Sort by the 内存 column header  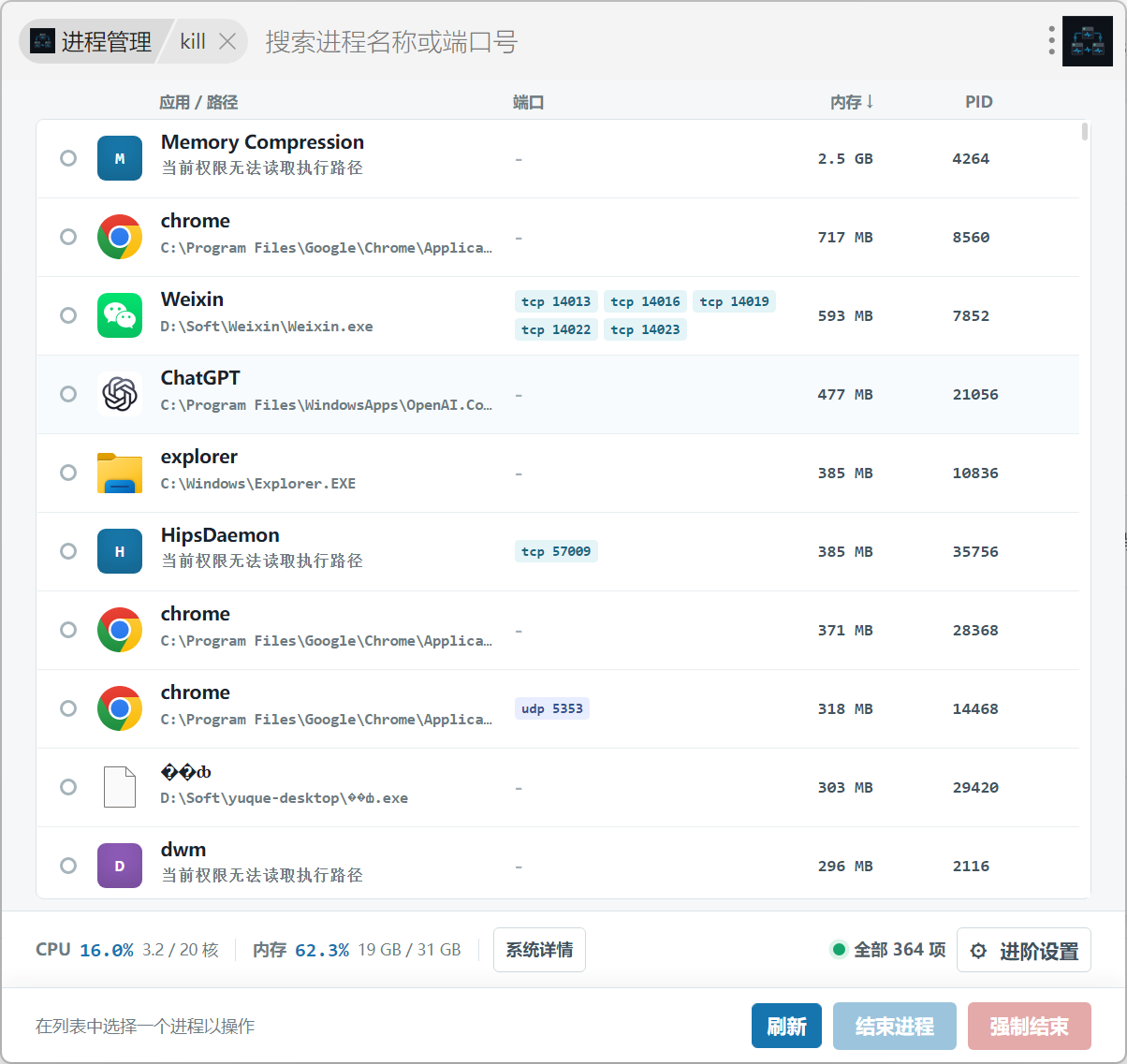pos(852,102)
